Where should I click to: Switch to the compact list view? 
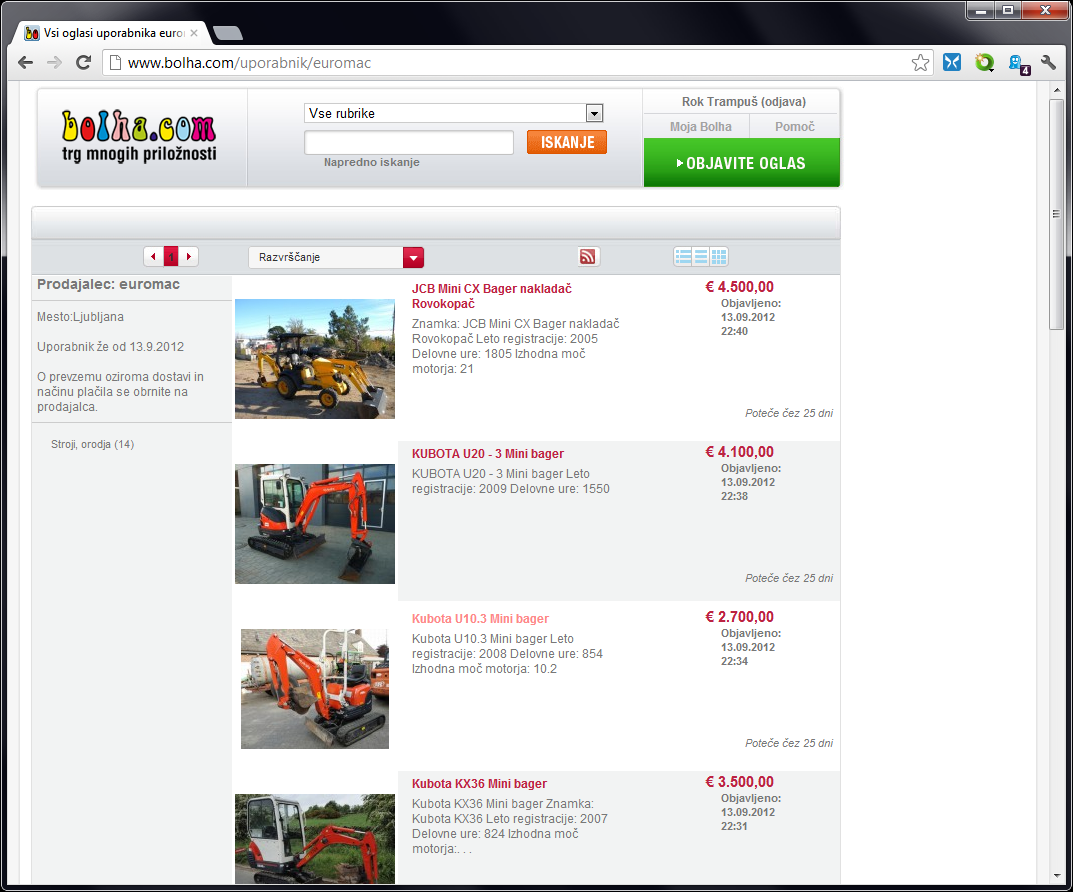[701, 257]
